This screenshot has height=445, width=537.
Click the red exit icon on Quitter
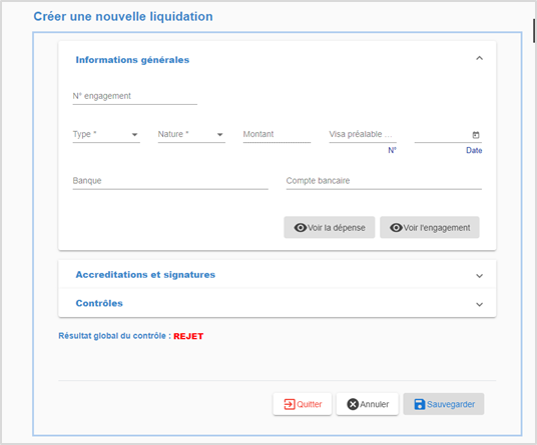(x=289, y=404)
